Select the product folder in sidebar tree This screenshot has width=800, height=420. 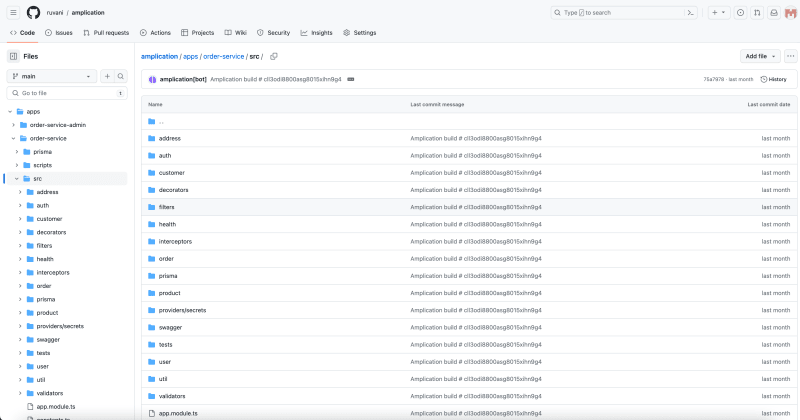47,313
